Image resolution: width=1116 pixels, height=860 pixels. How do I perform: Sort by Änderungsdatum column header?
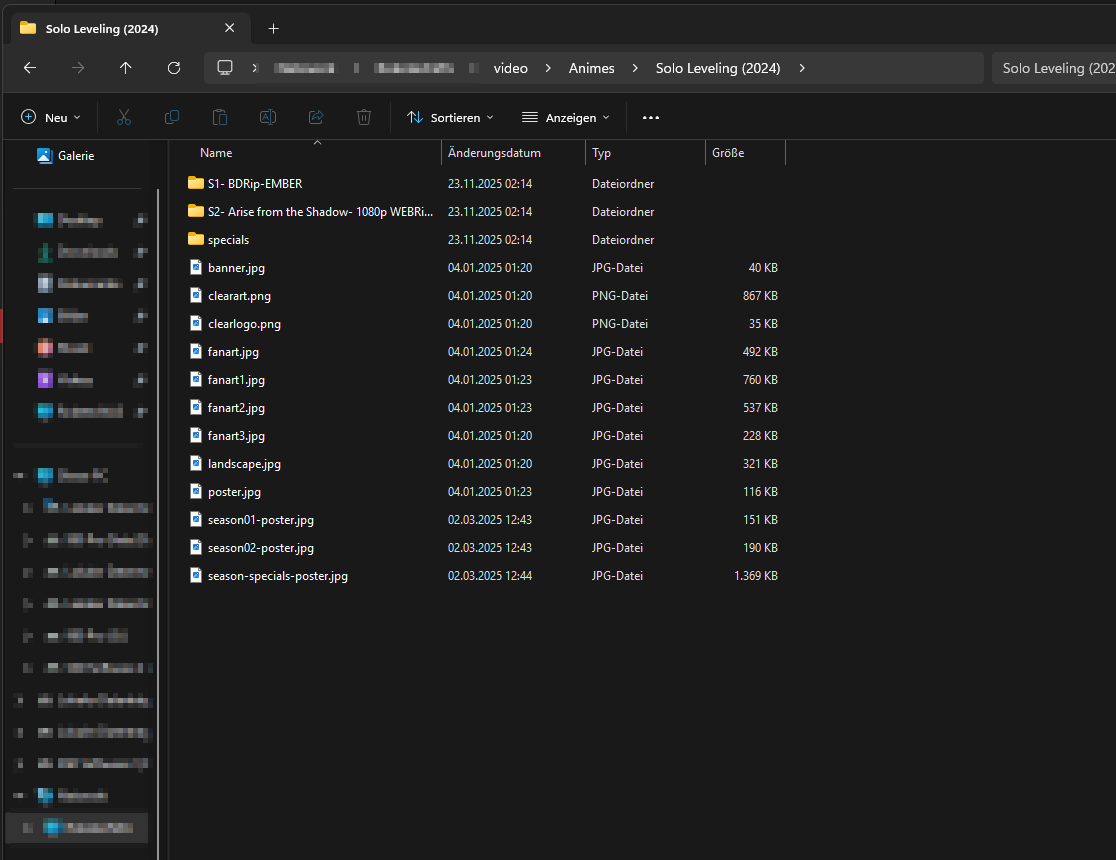(494, 153)
